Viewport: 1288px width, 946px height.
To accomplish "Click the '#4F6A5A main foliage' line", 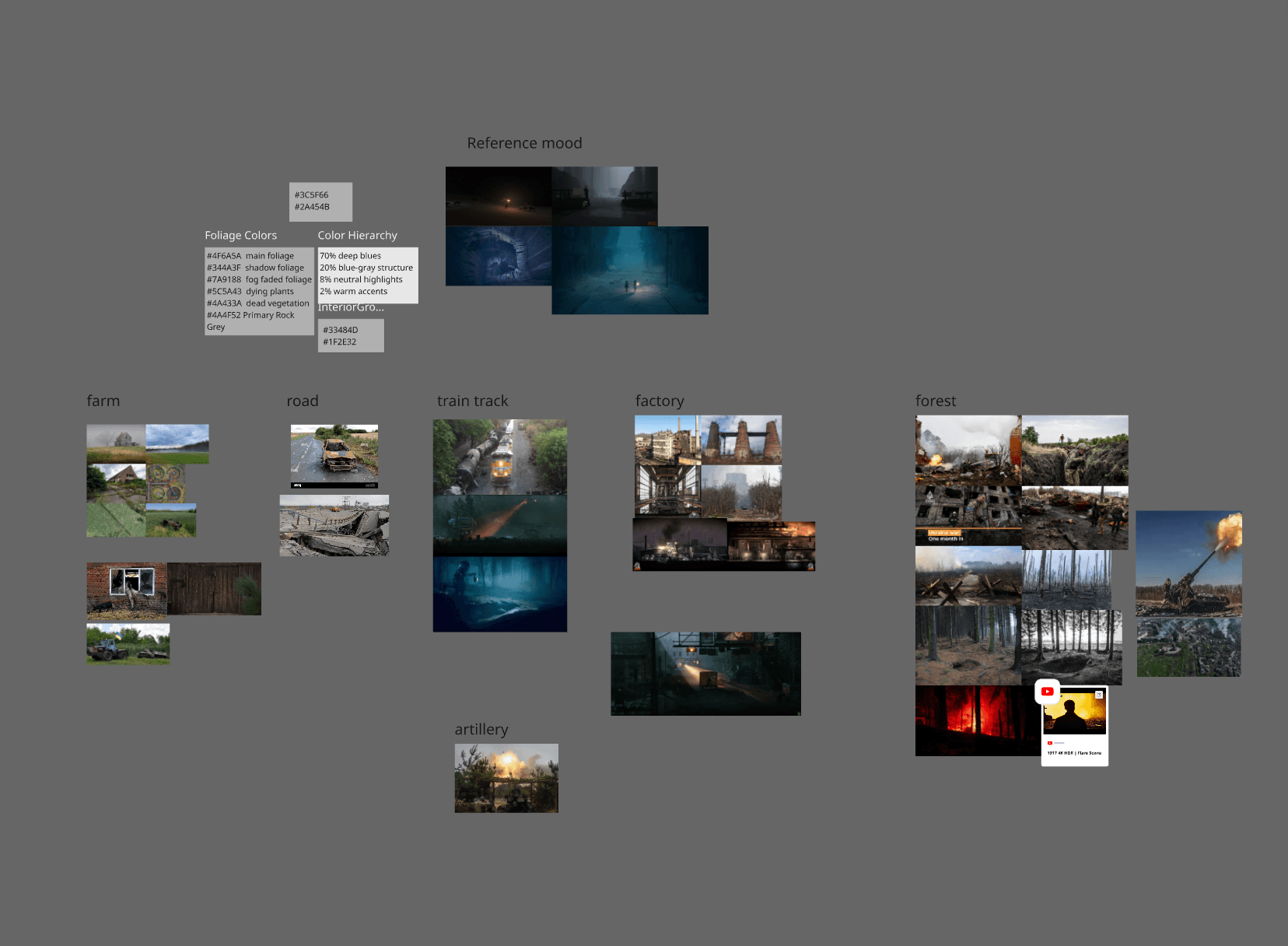I will 250,256.
